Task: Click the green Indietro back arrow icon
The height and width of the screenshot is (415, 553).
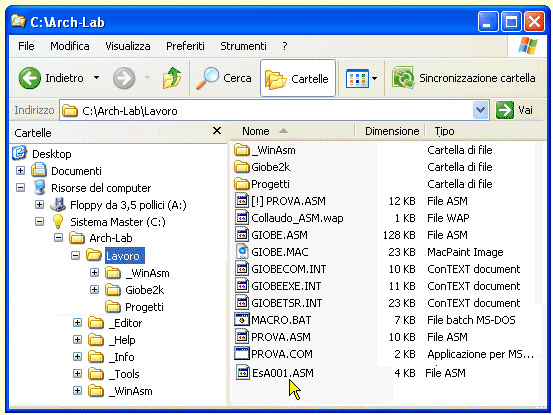Action: point(30,78)
